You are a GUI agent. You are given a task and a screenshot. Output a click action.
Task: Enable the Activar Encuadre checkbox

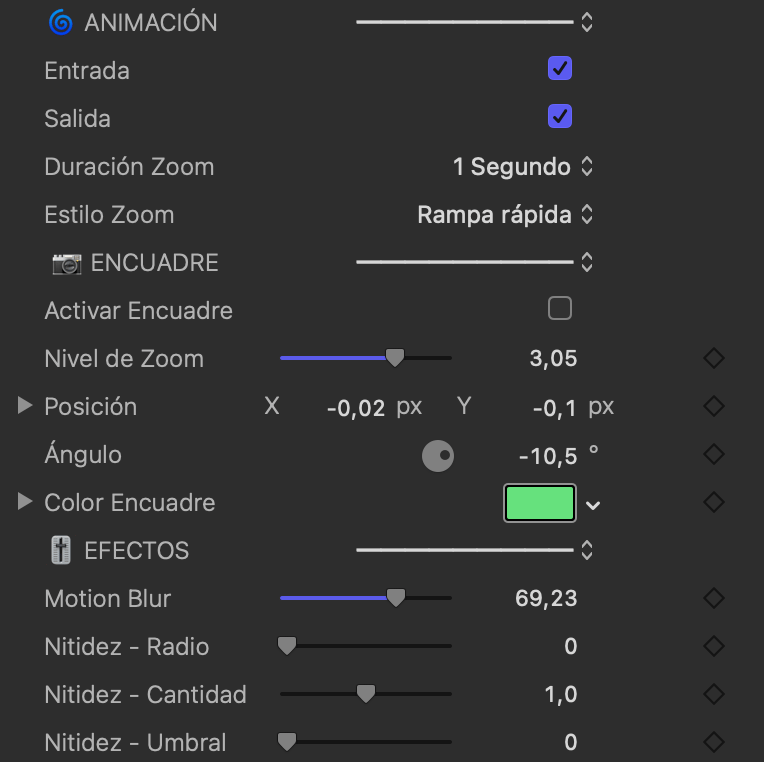[x=560, y=309]
